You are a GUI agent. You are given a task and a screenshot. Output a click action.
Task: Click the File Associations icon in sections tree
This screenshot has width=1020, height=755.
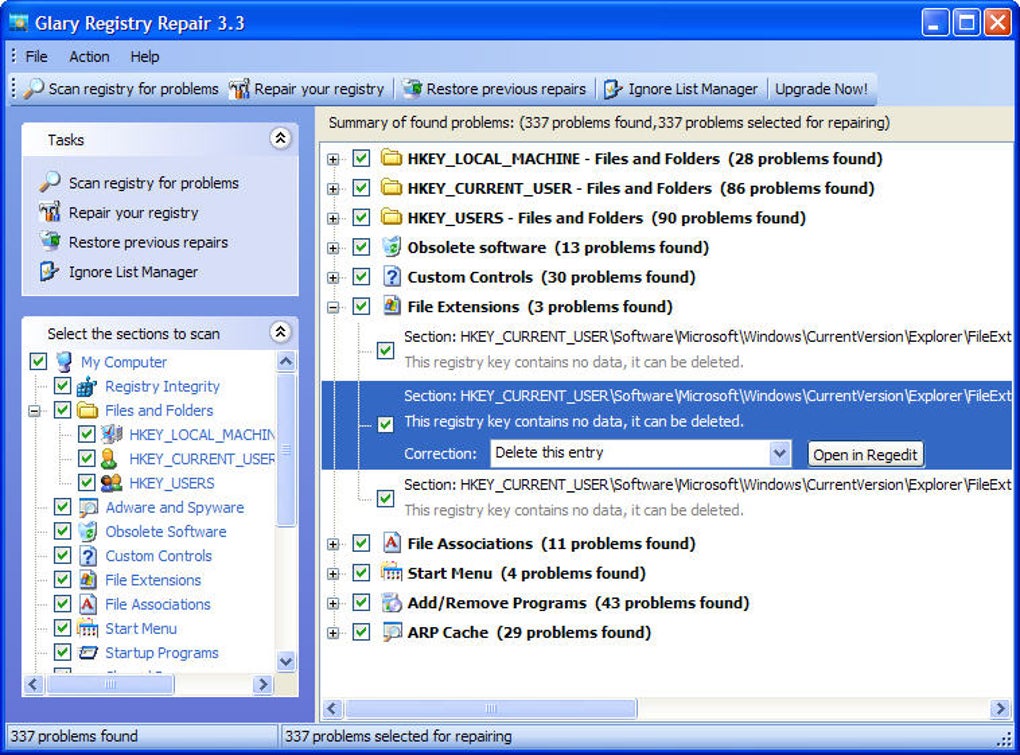(x=88, y=604)
